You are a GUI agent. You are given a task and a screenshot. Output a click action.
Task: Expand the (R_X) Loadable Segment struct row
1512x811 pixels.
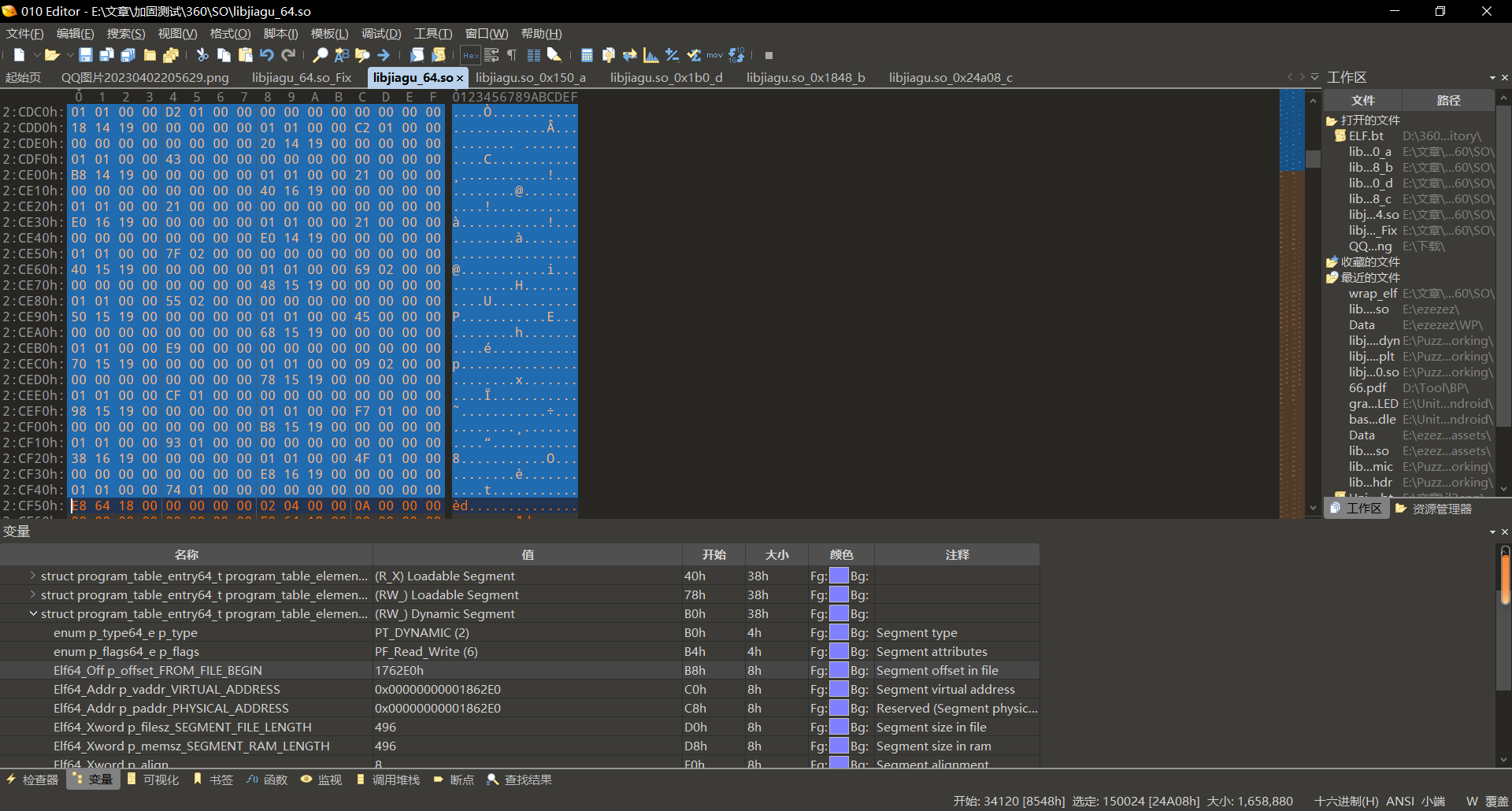[32, 576]
